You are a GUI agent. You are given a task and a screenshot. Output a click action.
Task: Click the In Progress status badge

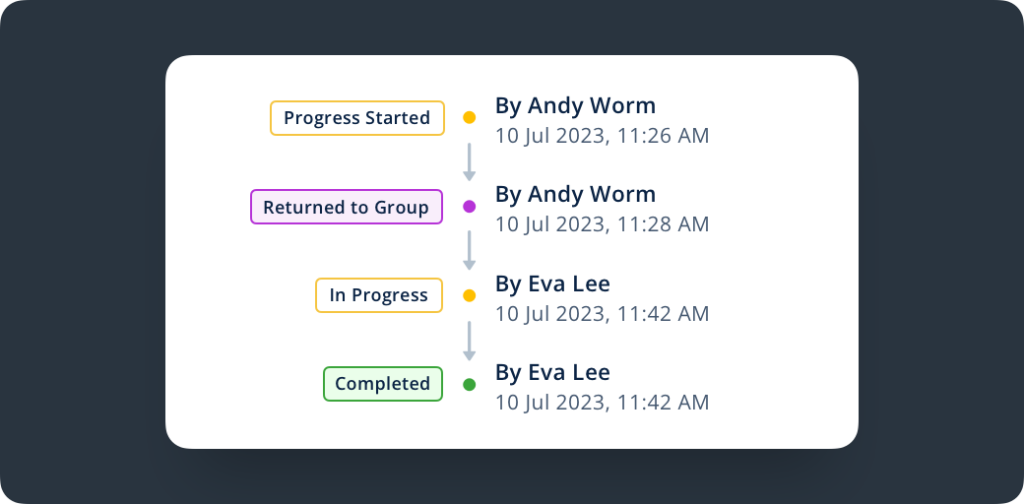379,295
